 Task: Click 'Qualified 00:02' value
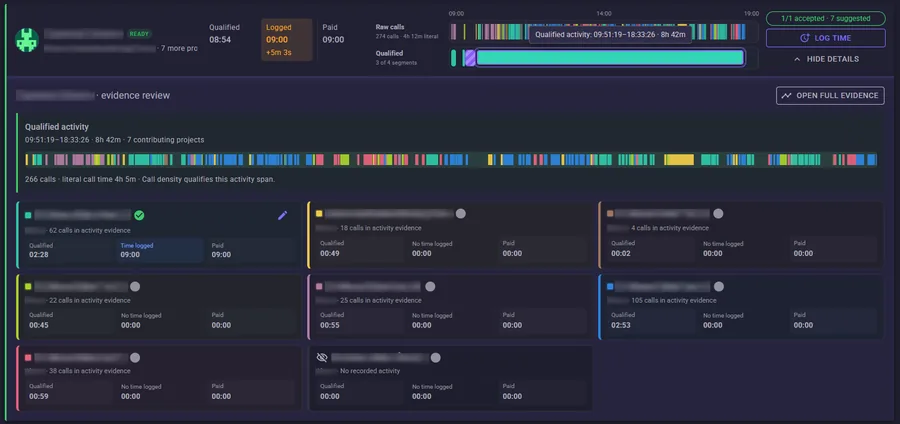pyautogui.click(x=651, y=248)
